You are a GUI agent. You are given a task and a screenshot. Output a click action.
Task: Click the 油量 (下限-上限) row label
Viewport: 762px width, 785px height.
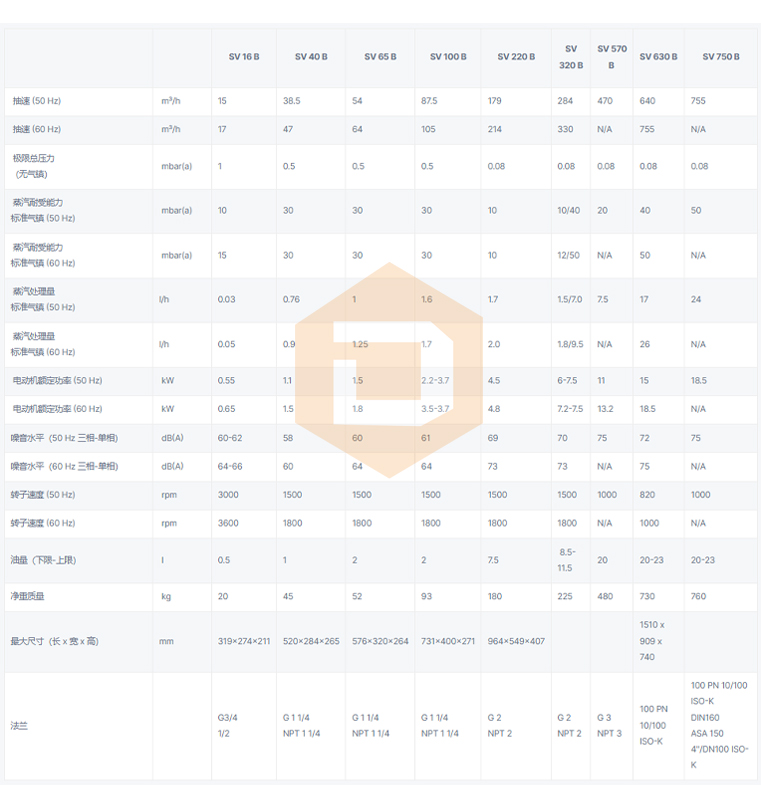[x=43, y=560]
